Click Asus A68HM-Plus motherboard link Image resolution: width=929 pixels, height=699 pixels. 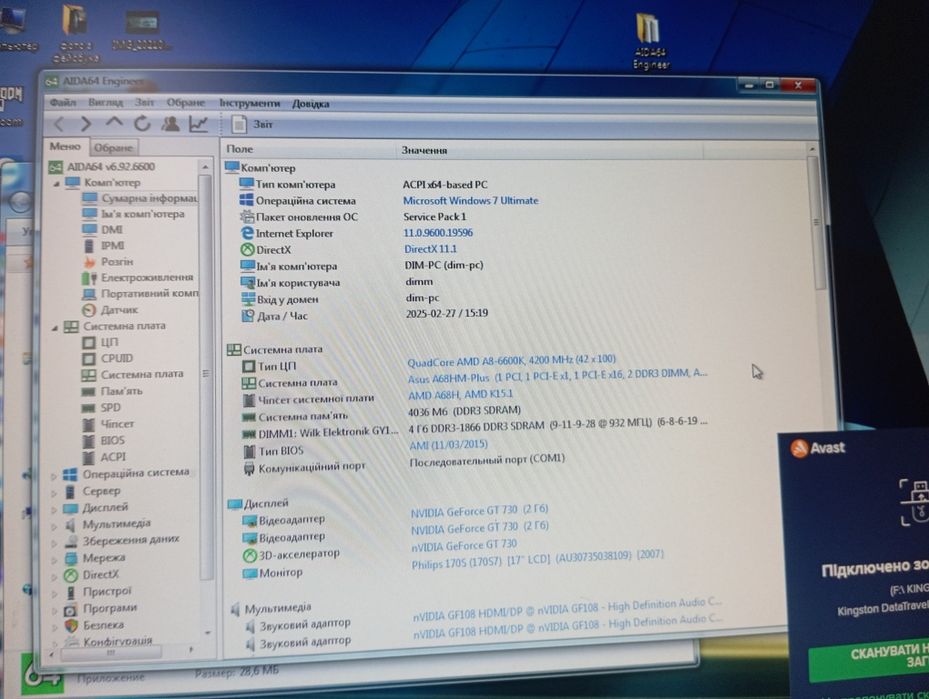(557, 376)
